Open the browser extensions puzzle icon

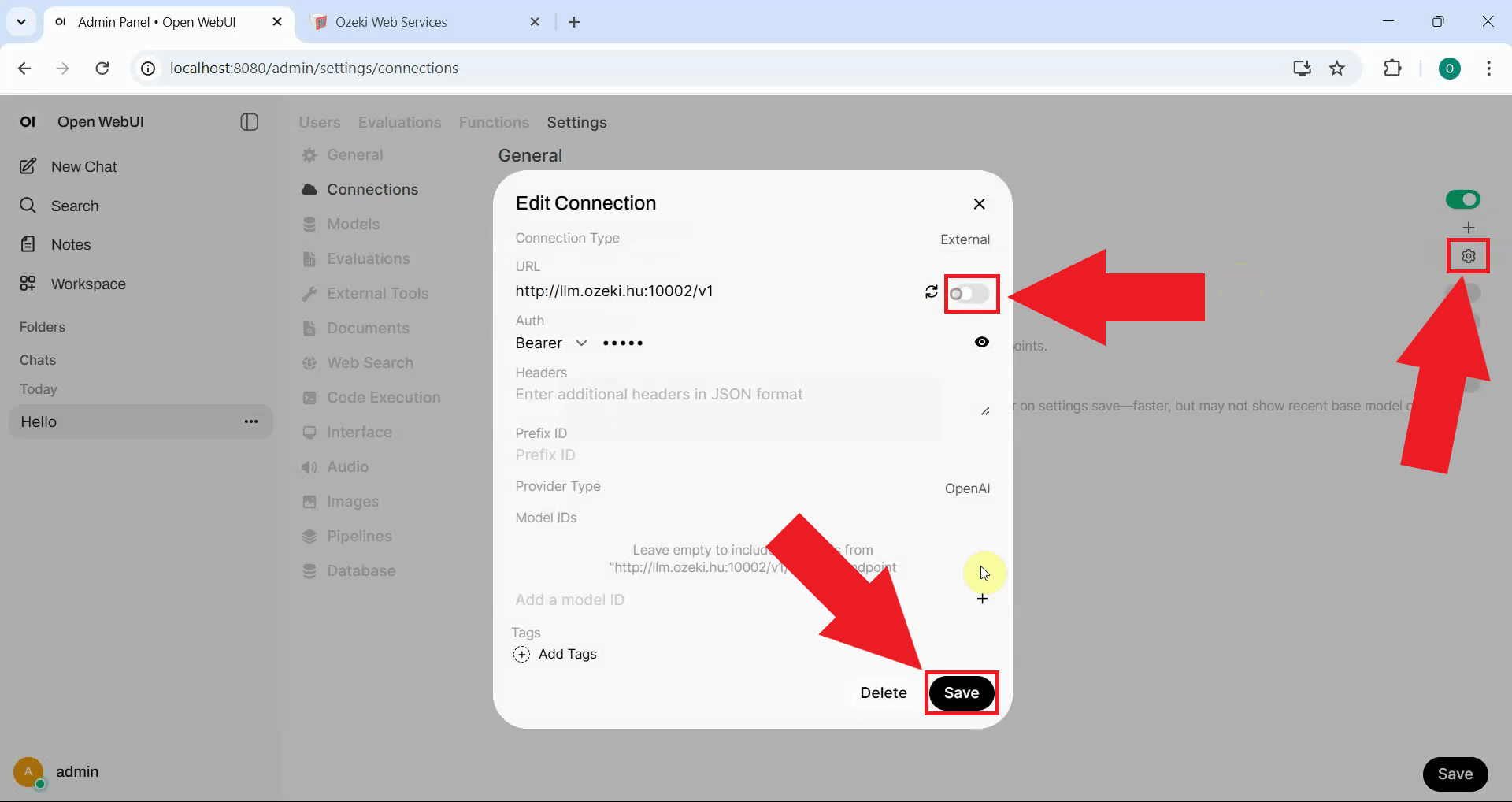click(1392, 68)
